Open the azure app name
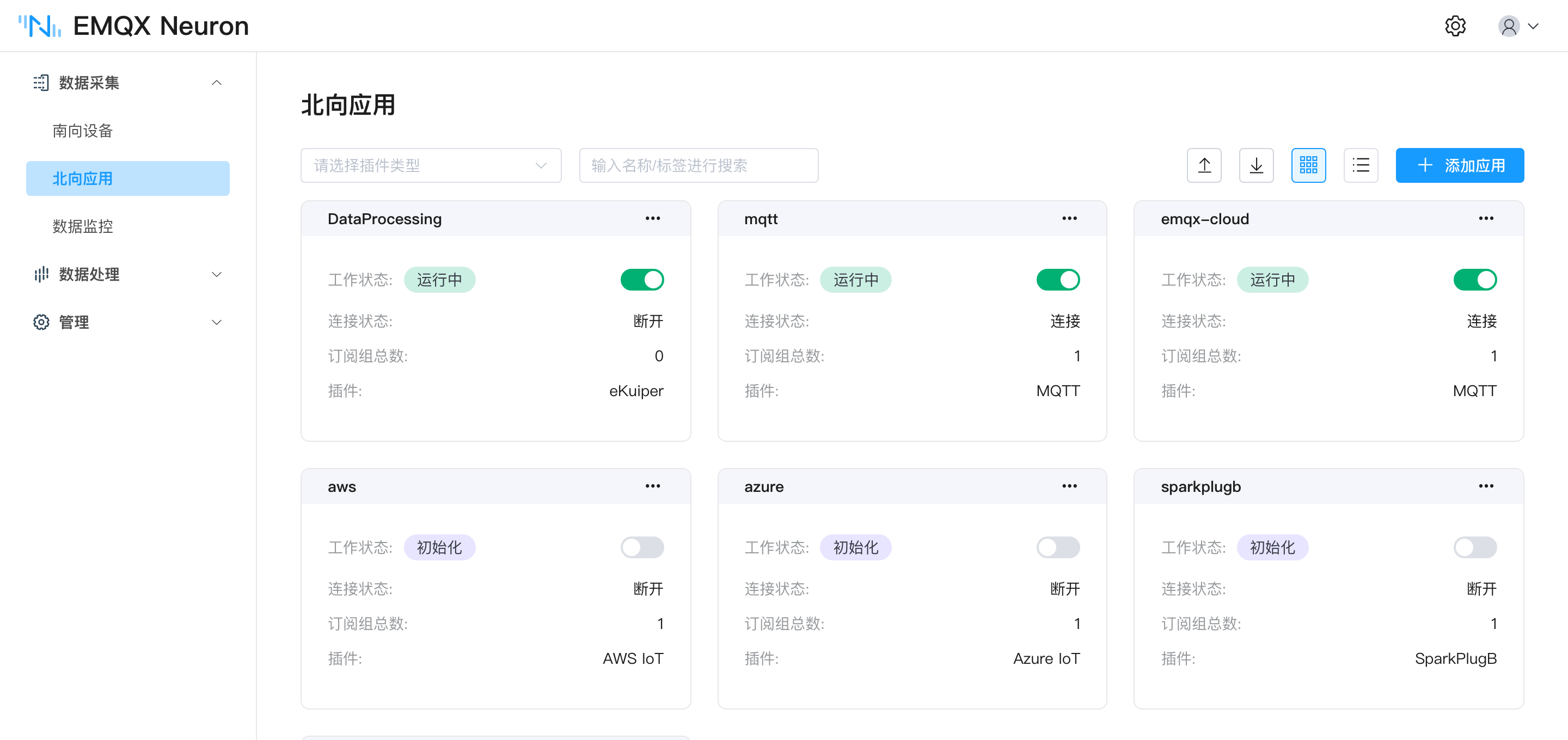 [764, 487]
